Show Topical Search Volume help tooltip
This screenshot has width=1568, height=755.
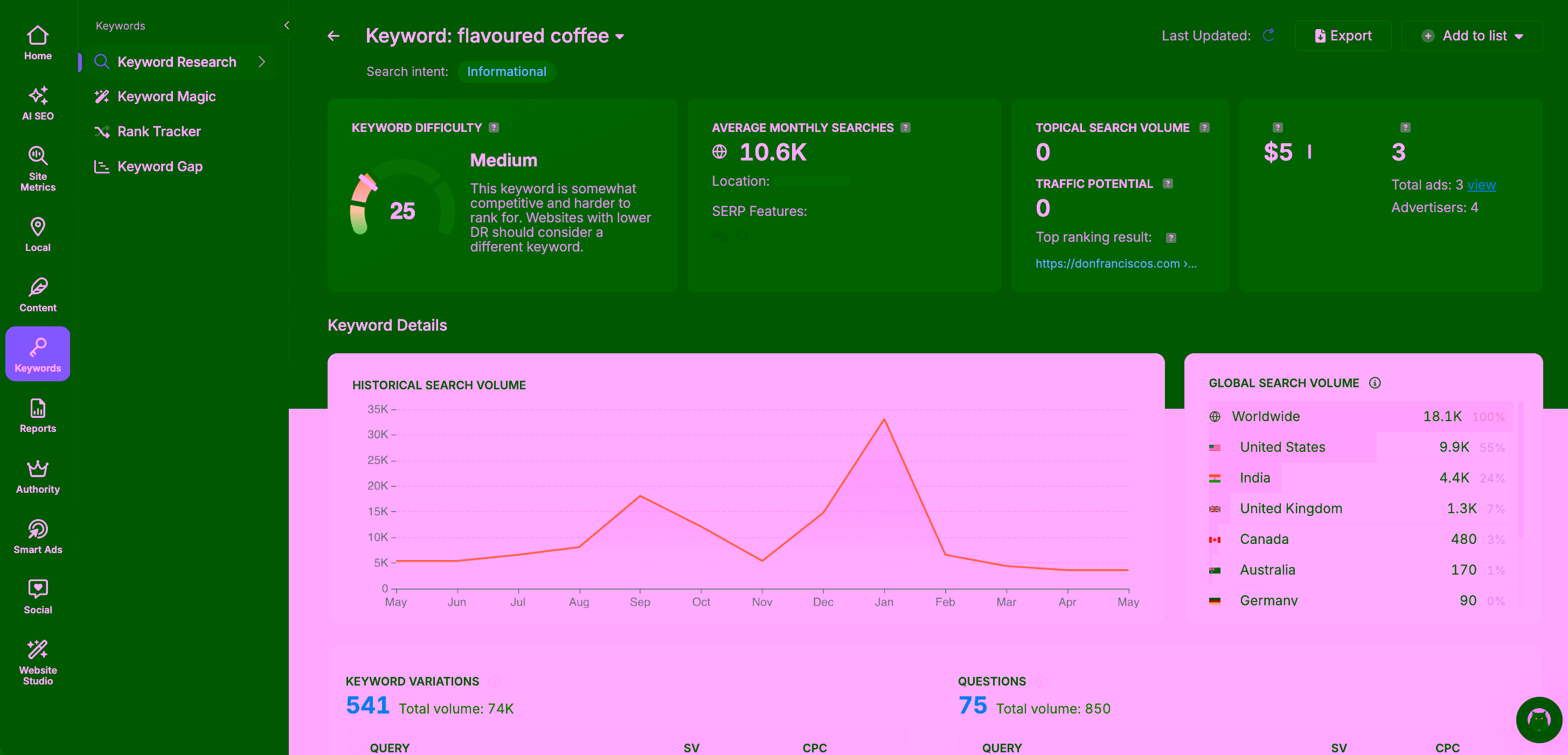click(1205, 128)
